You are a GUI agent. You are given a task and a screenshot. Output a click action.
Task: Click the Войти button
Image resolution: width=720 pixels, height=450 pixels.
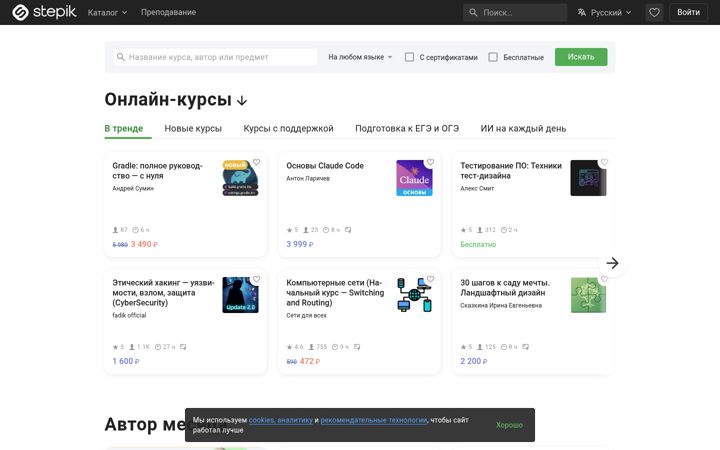click(688, 12)
